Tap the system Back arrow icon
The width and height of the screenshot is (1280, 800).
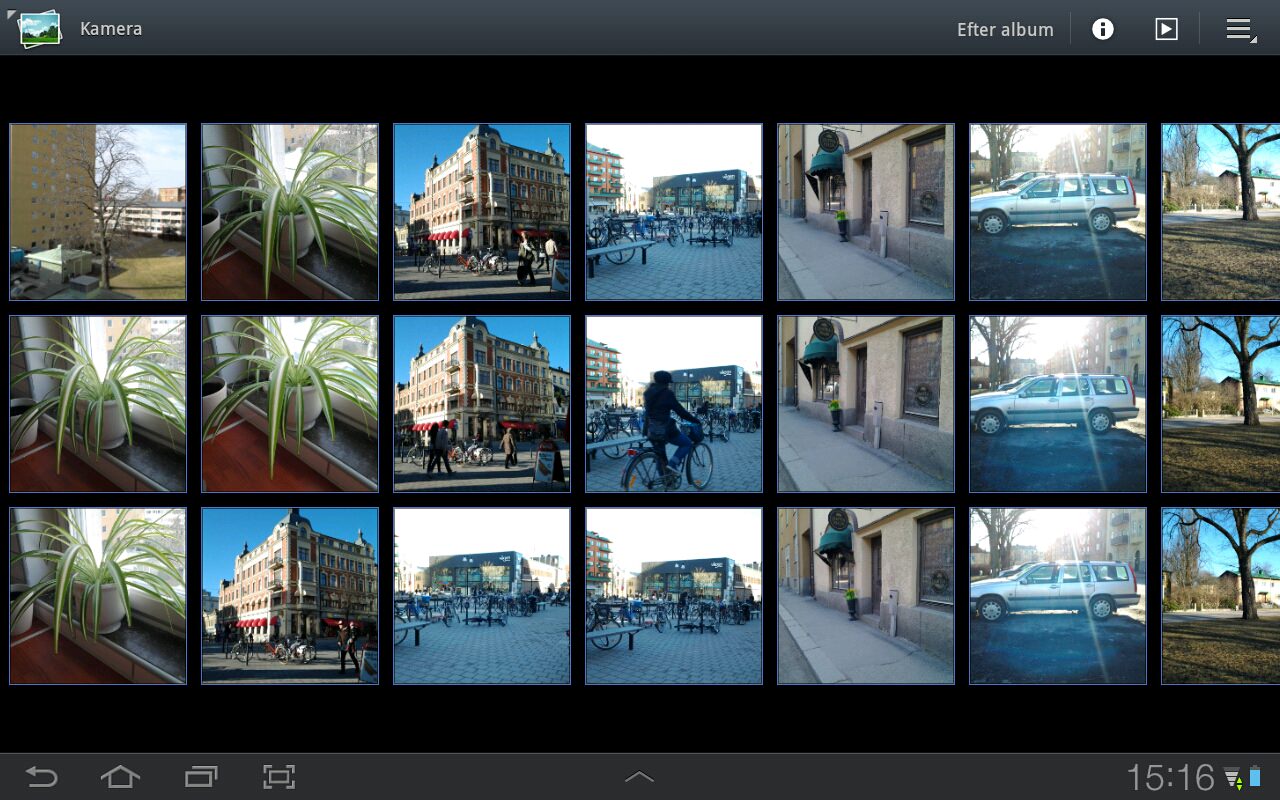tap(42, 776)
